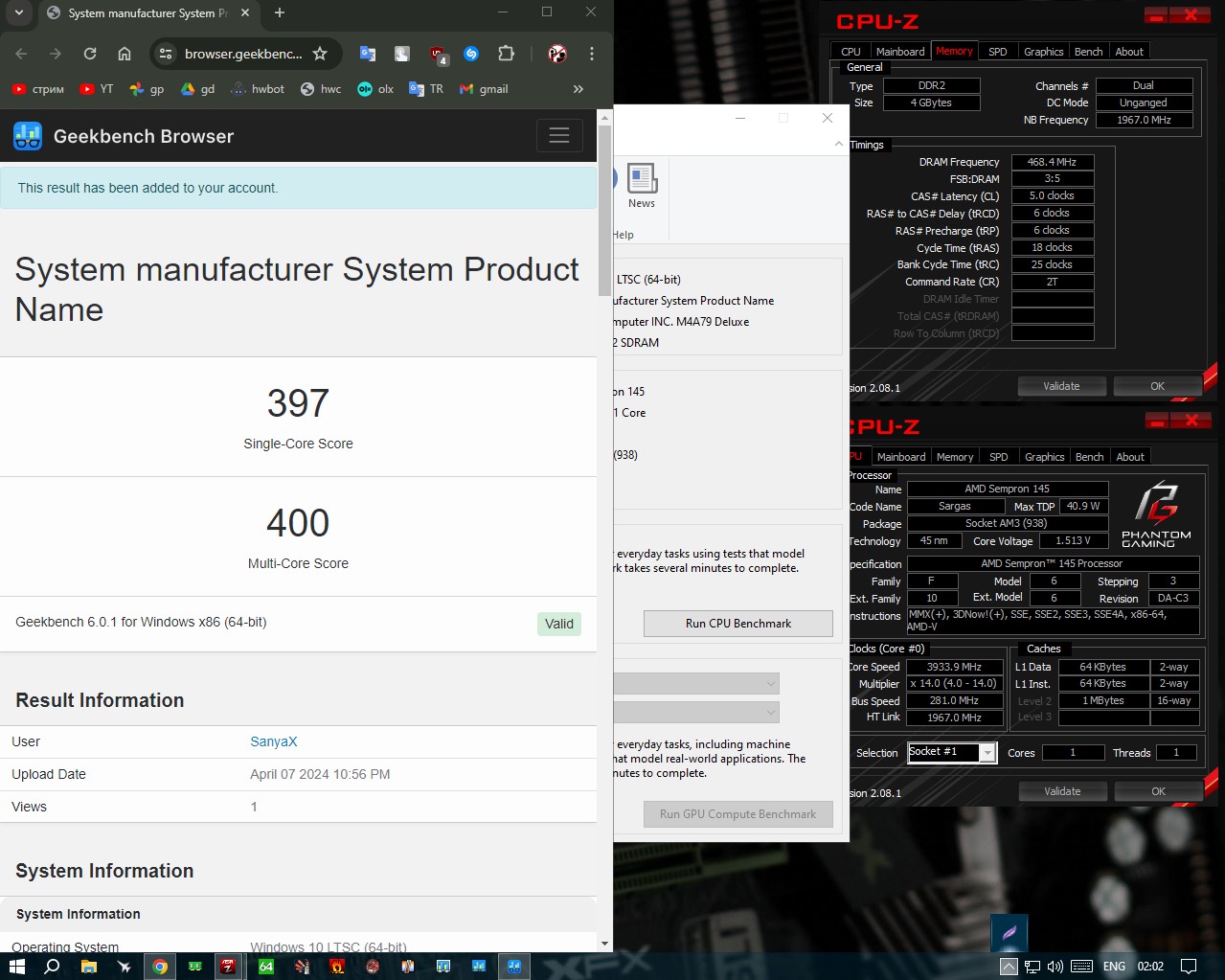Click the volume icon in system tray

(x=1055, y=966)
